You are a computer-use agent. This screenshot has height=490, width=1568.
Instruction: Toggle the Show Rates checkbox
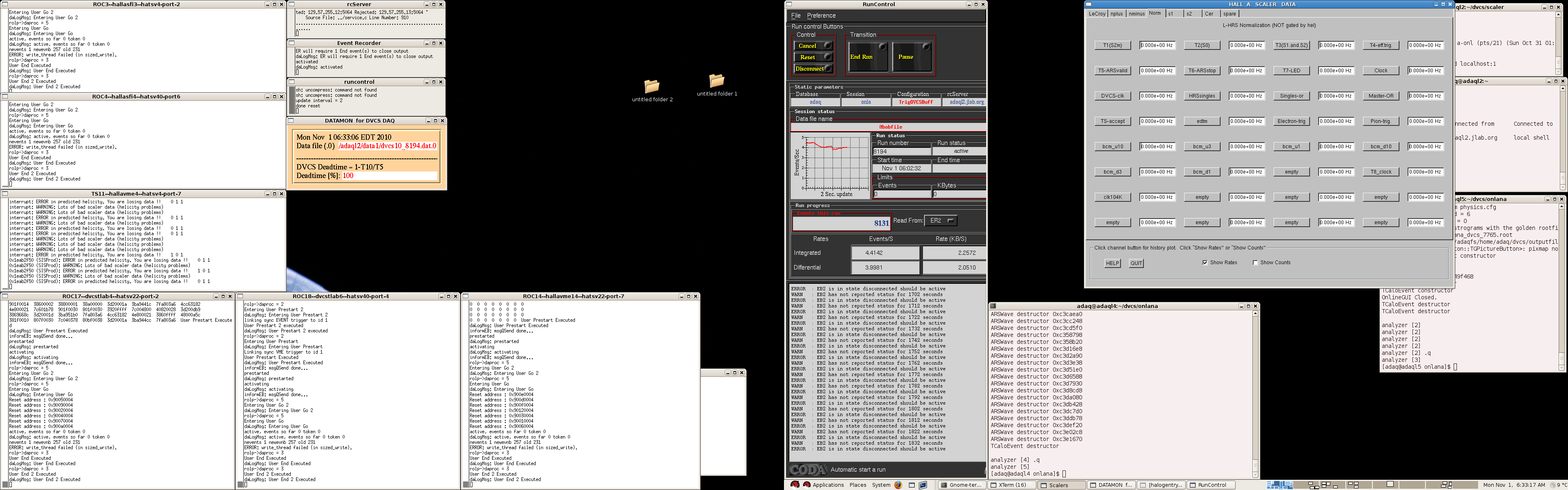tap(1205, 263)
